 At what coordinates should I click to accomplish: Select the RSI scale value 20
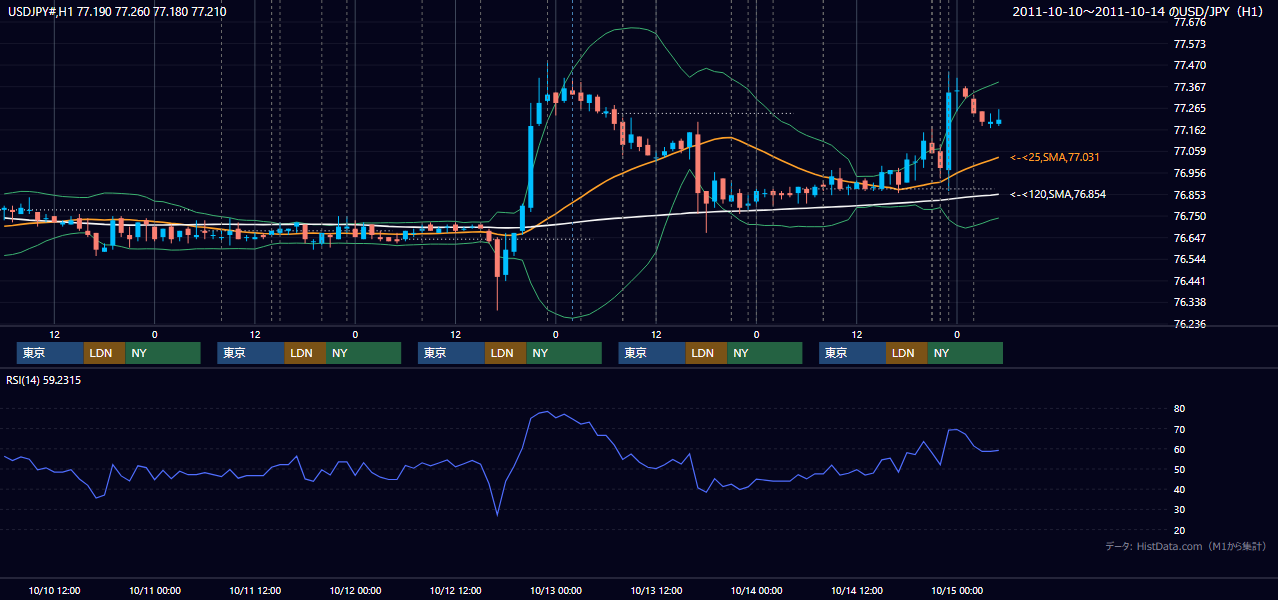[1179, 530]
